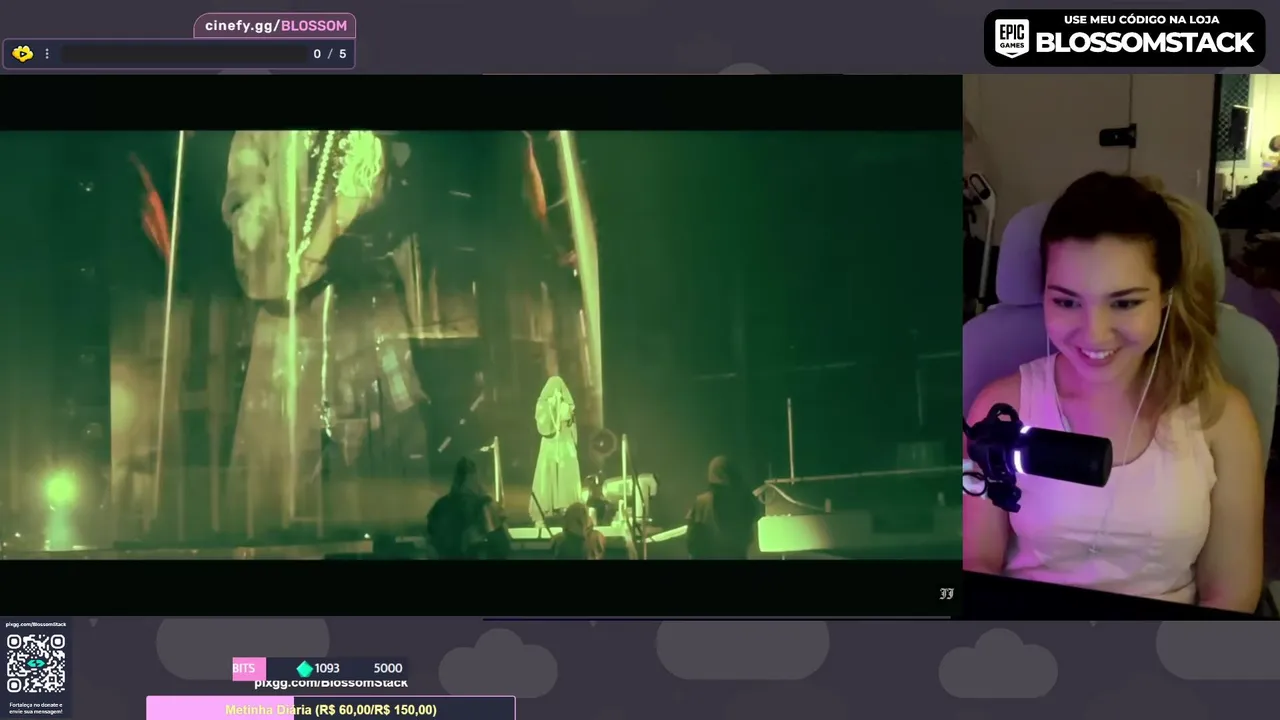The width and height of the screenshot is (1280, 720).
Task: Click the Metinha Diária donation goal bar
Action: coord(331,709)
